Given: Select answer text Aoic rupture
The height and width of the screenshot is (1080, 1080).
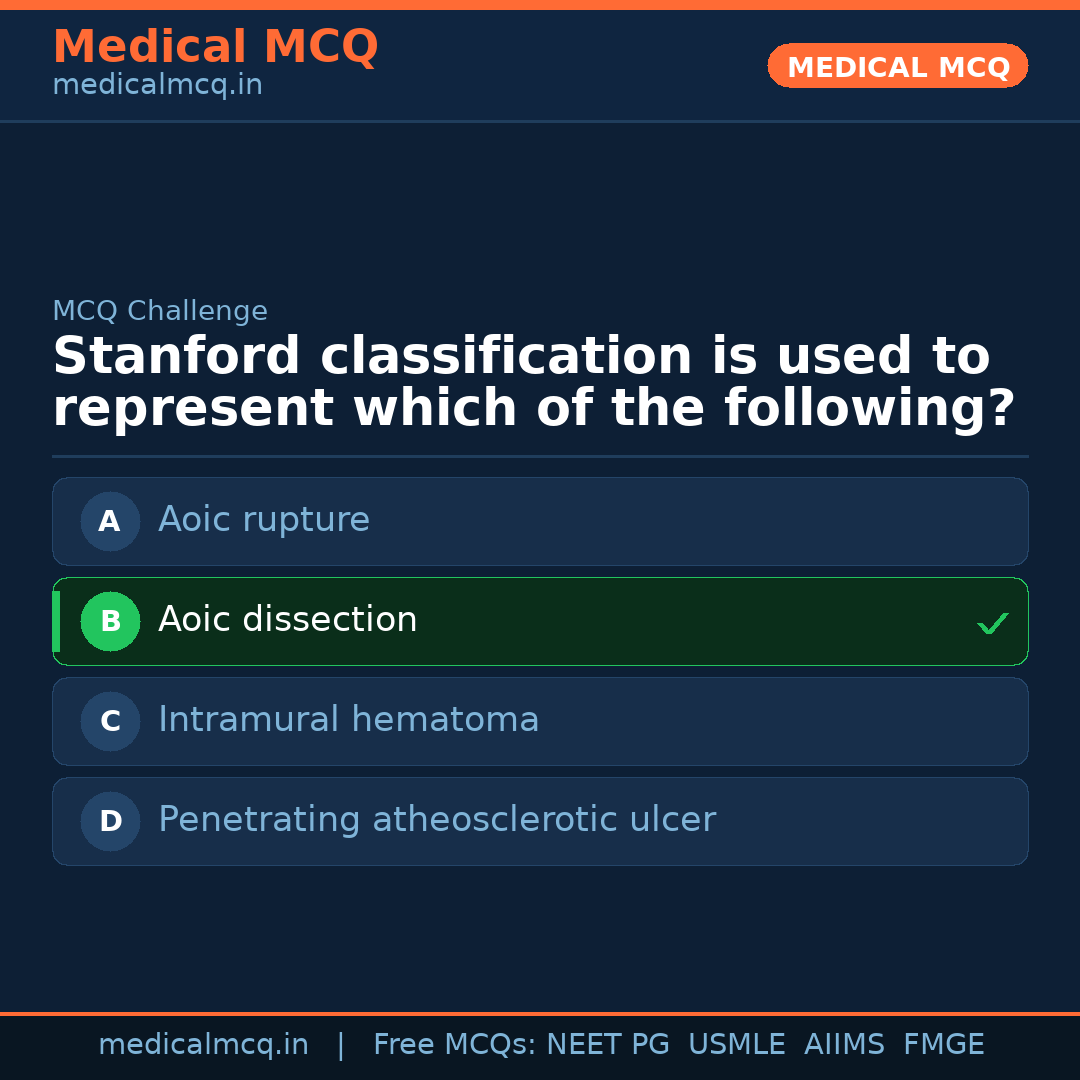Looking at the screenshot, I should [264, 520].
